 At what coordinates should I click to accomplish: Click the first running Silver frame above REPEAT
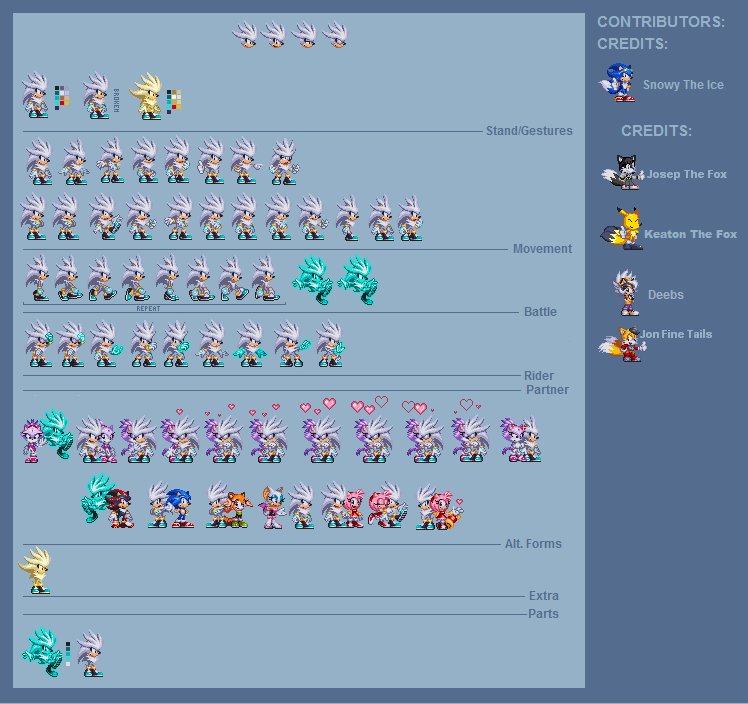[38, 278]
